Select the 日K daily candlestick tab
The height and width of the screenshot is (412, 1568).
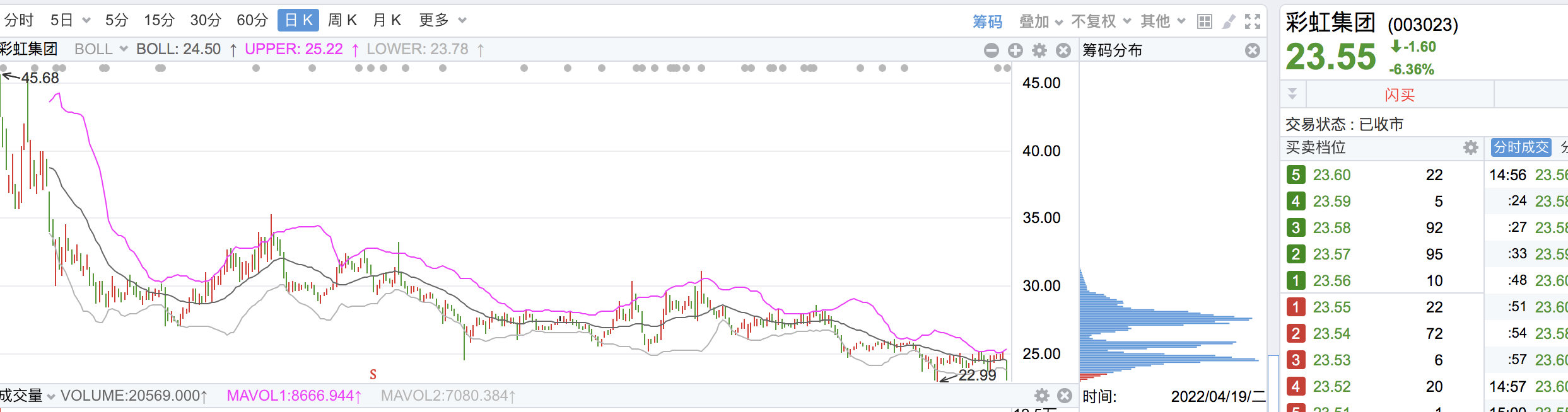[298, 20]
